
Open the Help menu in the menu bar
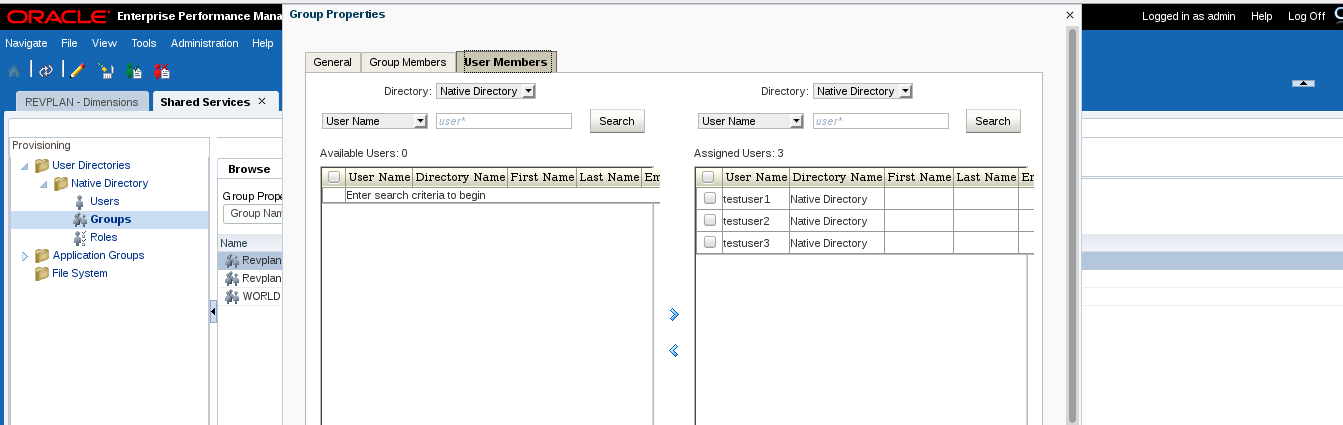pyautogui.click(x=263, y=43)
